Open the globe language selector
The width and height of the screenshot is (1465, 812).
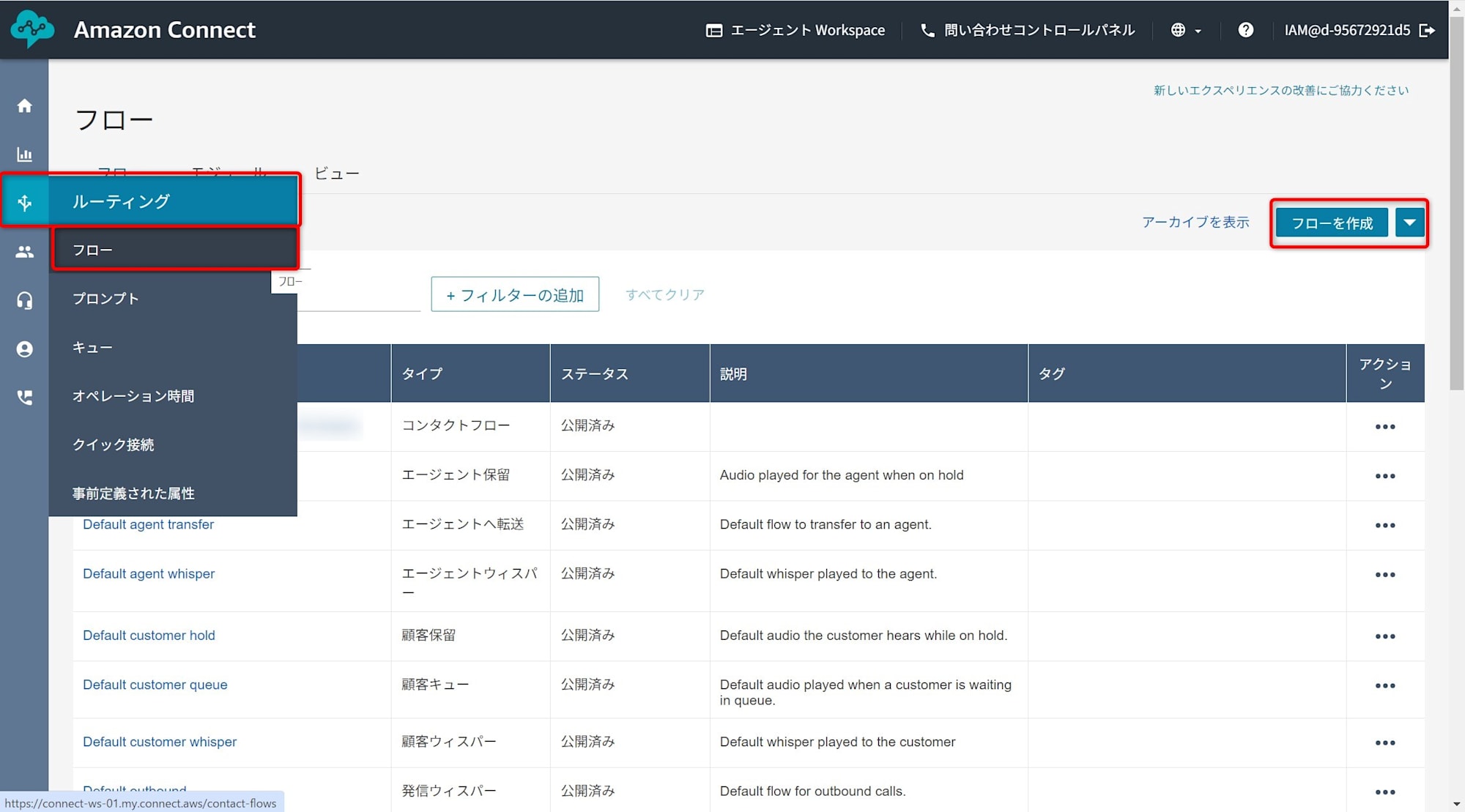[1186, 30]
